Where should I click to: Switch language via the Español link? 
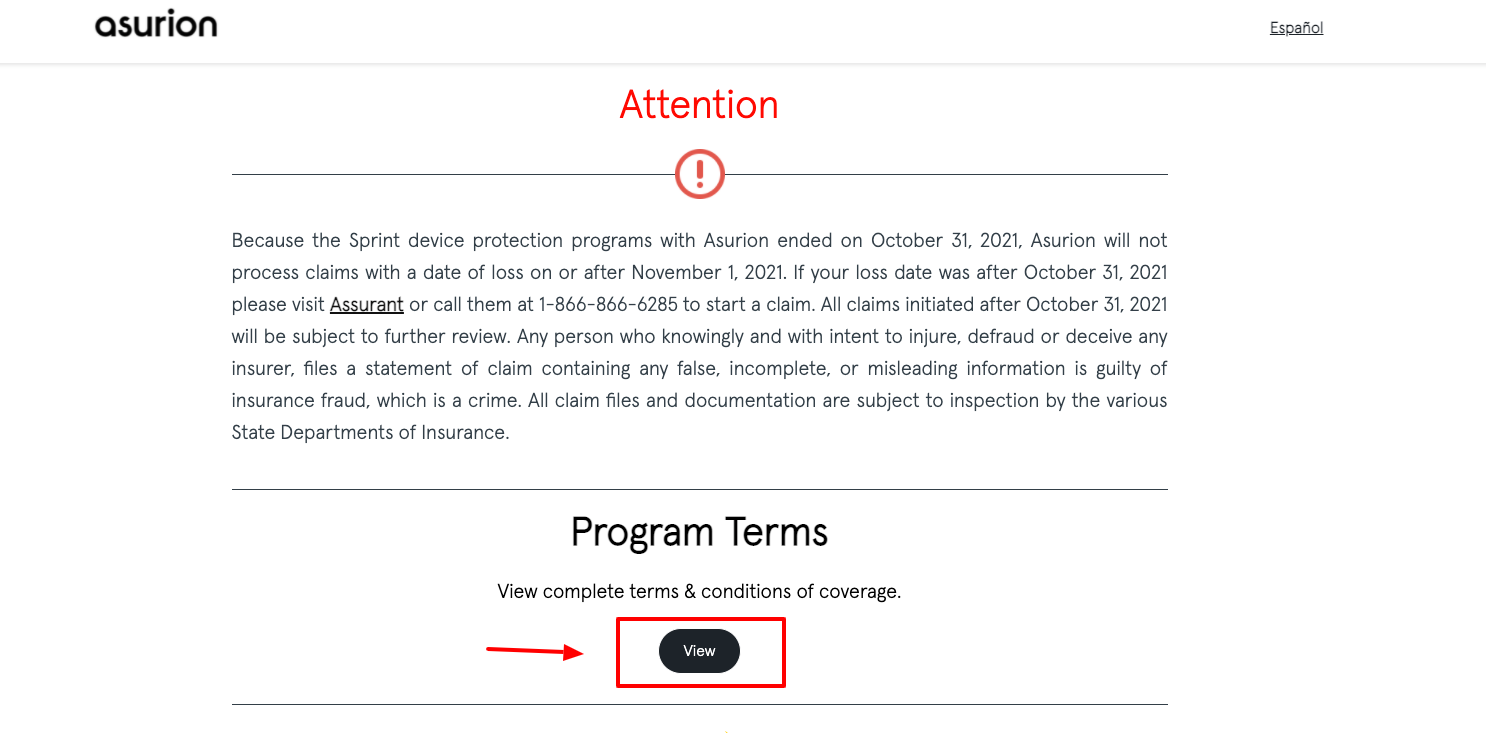(1296, 28)
